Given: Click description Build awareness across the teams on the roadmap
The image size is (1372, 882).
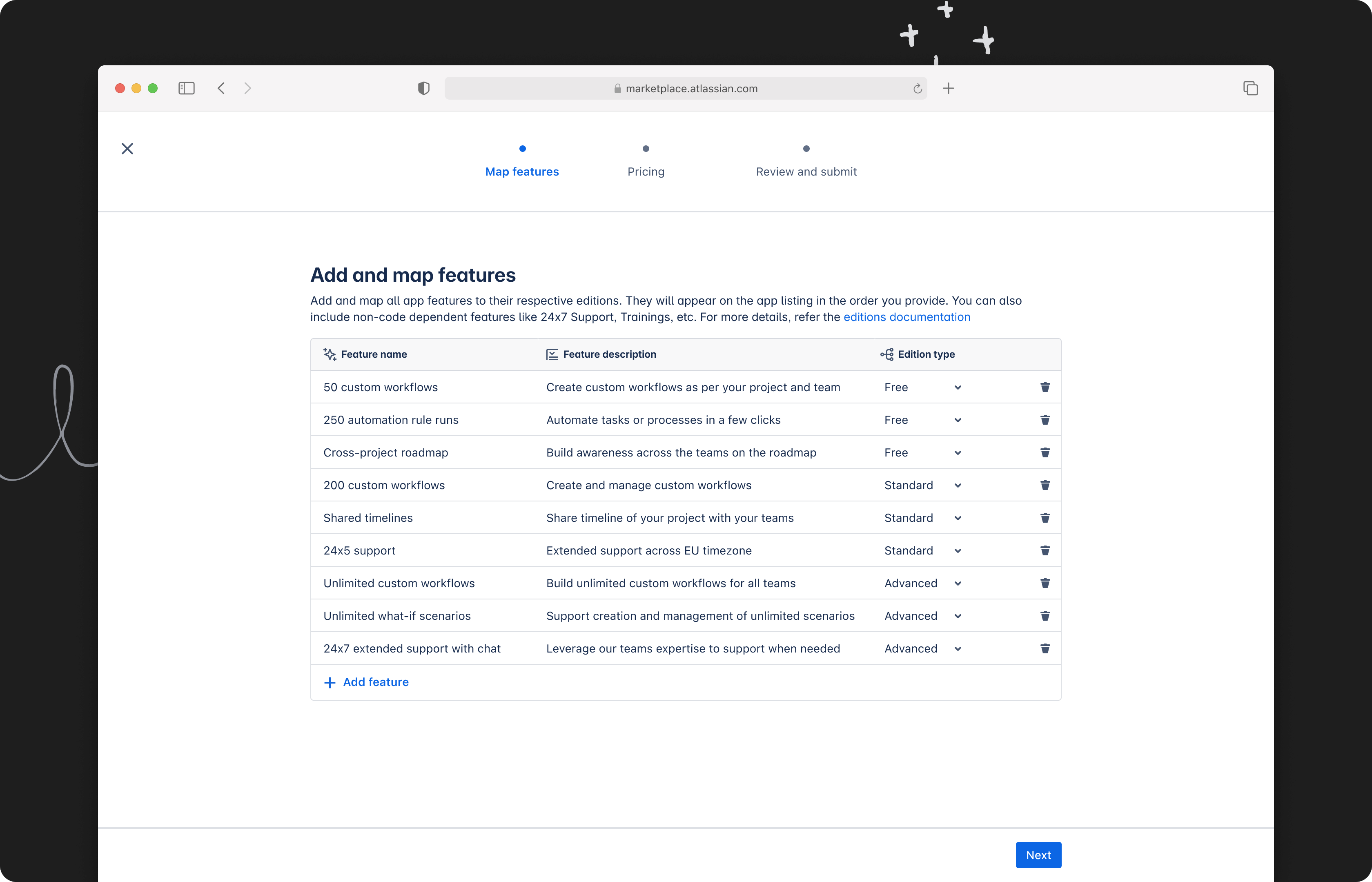Looking at the screenshot, I should pos(681,452).
